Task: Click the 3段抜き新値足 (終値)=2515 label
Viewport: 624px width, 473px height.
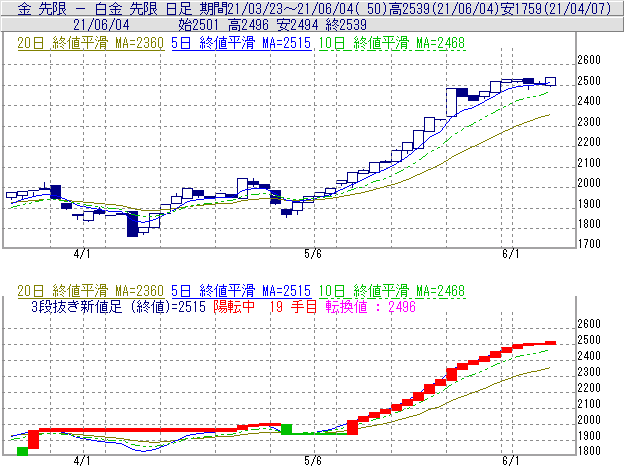Action: click(118, 307)
